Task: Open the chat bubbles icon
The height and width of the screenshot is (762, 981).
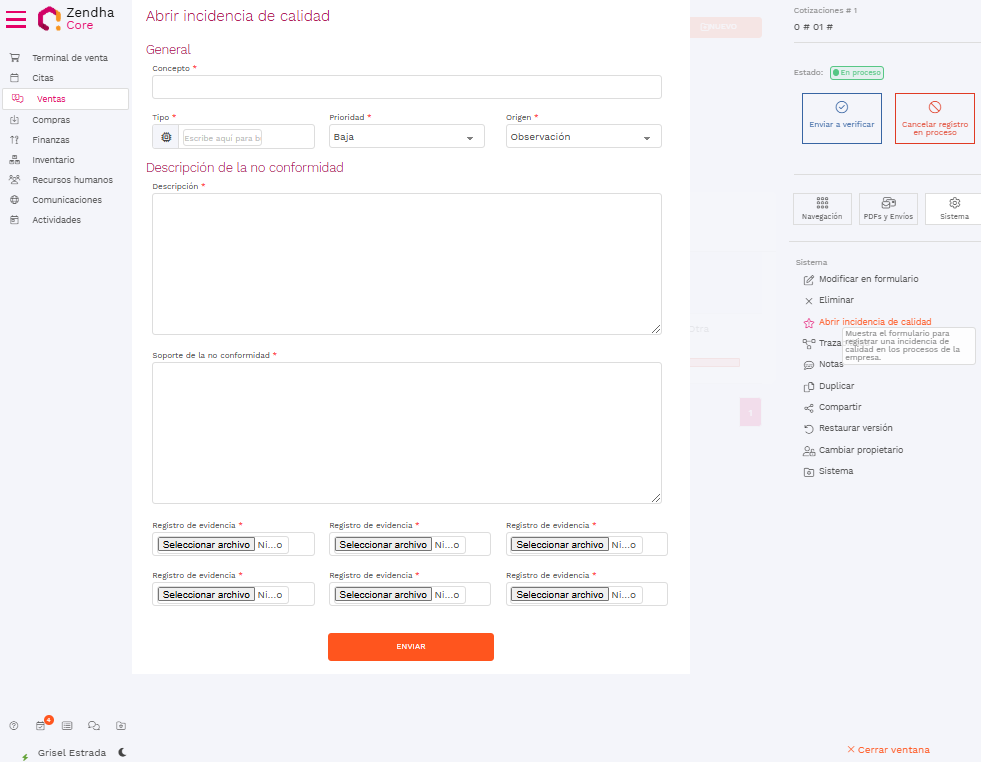Action: tap(94, 726)
